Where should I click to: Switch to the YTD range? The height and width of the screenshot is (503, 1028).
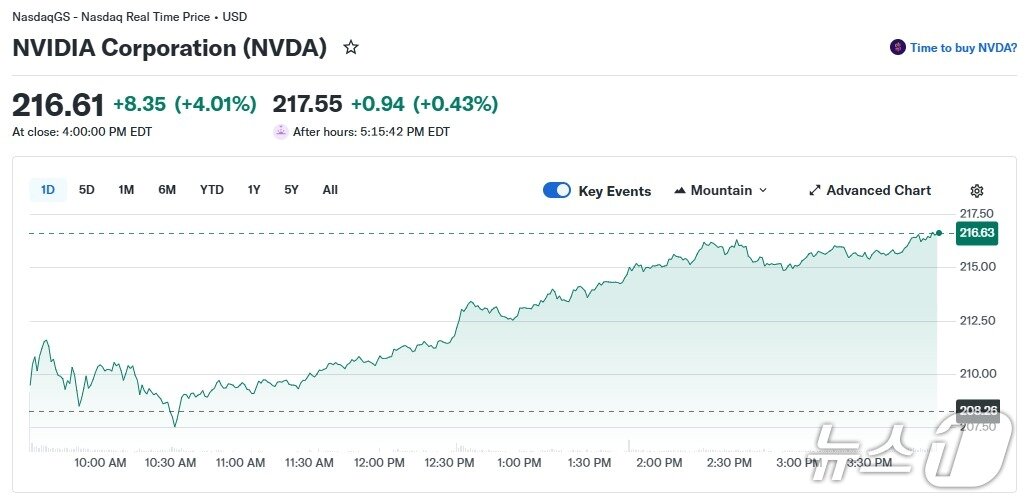point(211,190)
